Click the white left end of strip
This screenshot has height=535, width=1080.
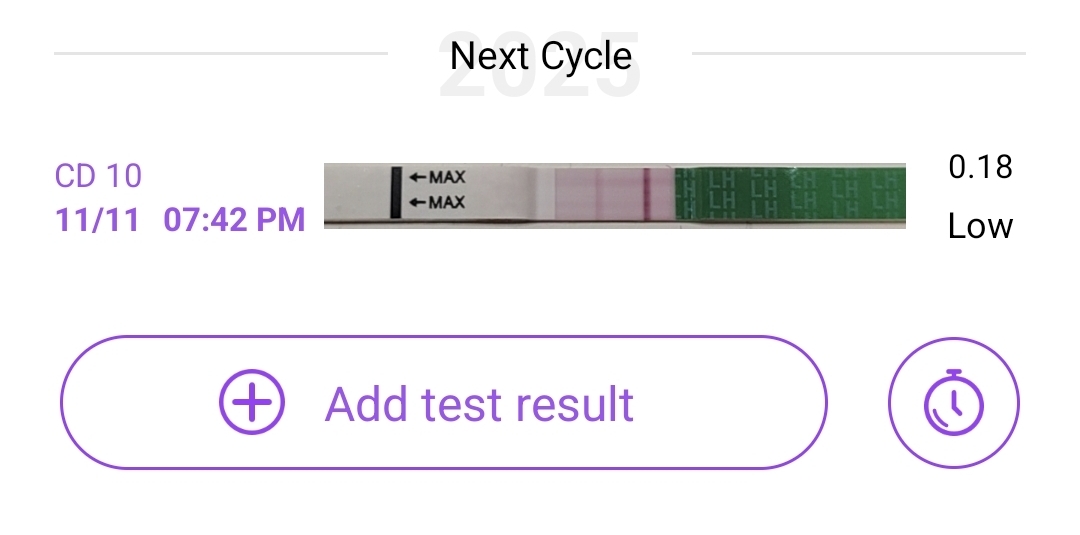tap(357, 195)
